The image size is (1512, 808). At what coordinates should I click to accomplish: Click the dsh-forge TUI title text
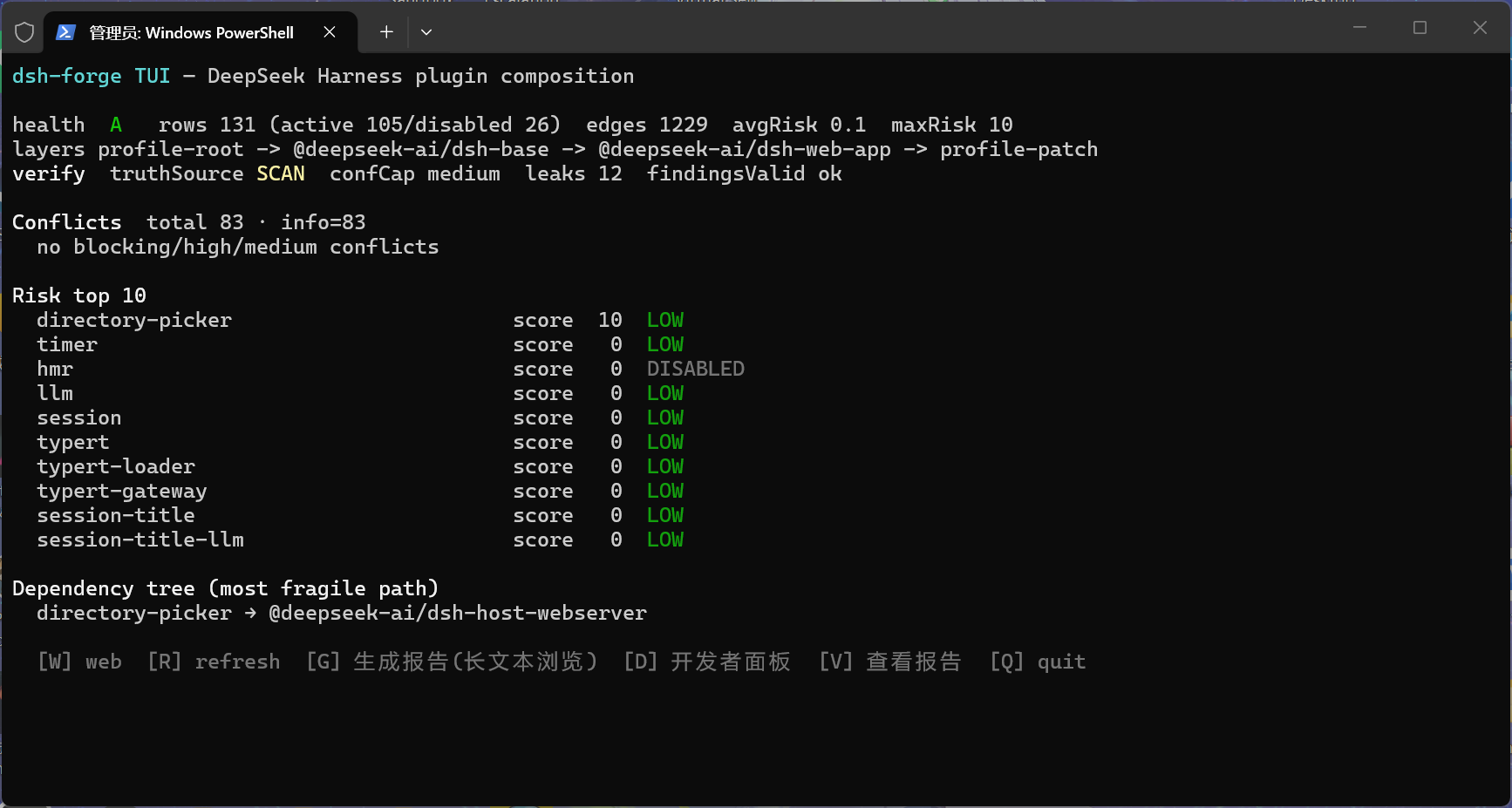click(x=92, y=76)
